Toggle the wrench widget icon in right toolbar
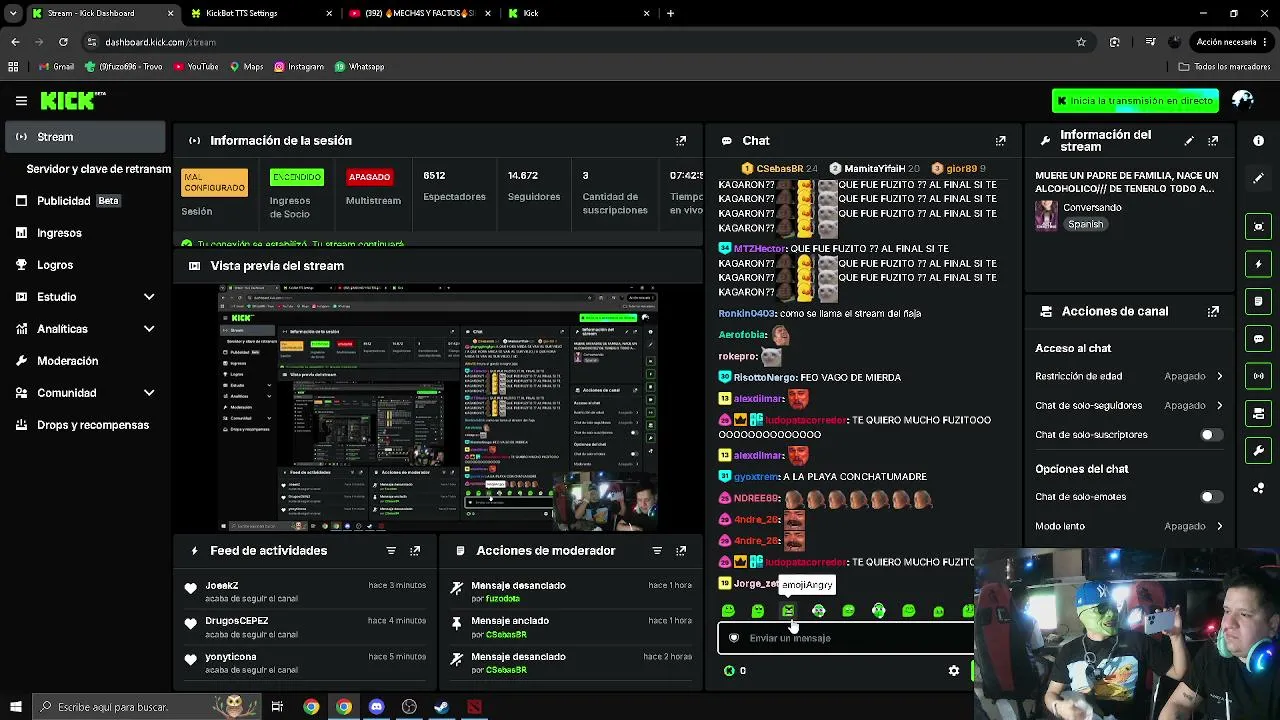The height and width of the screenshot is (720, 1280). (x=1259, y=451)
